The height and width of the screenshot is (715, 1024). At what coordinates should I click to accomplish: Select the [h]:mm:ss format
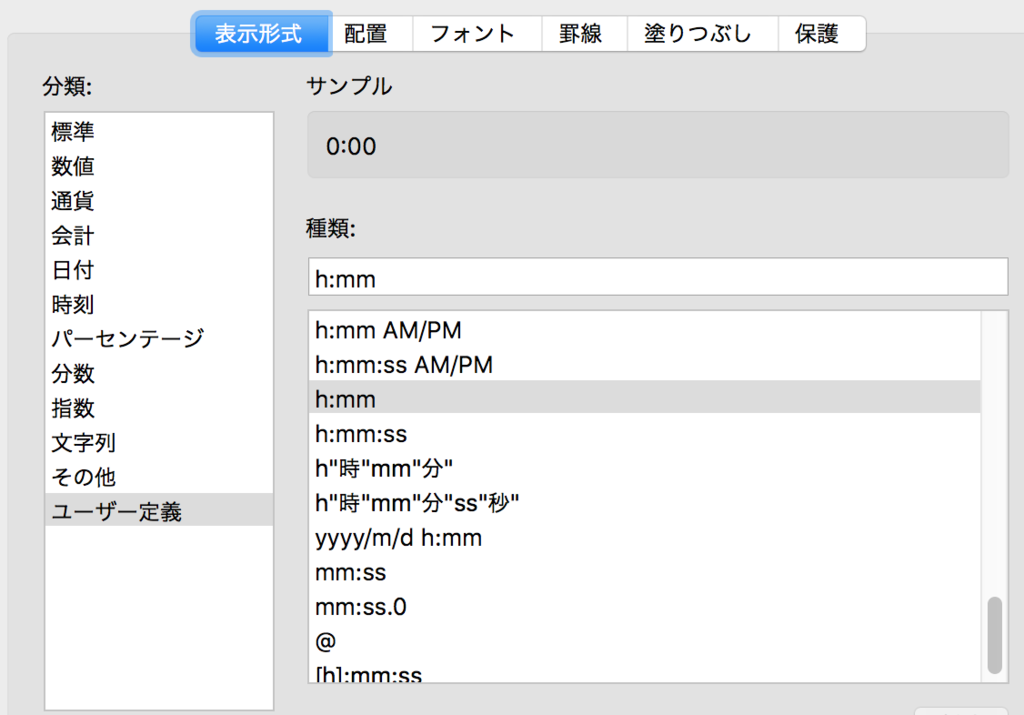pos(645,673)
